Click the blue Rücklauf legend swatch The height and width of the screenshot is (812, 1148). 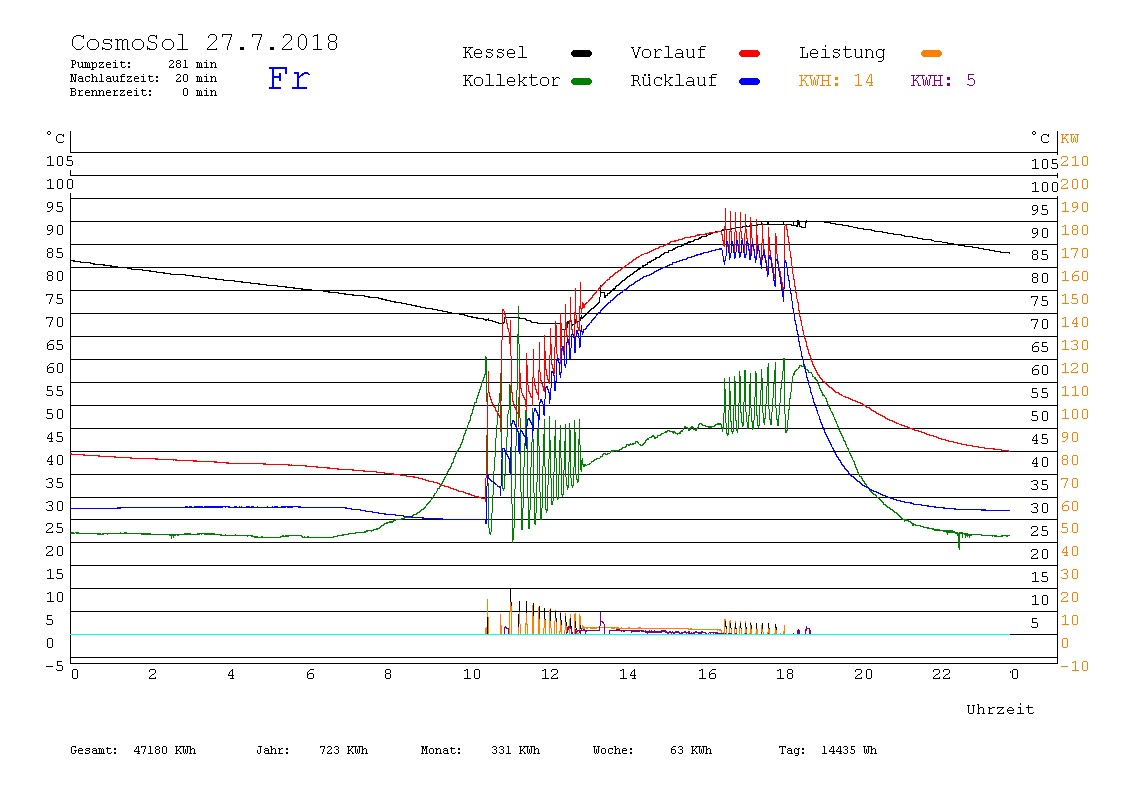tap(750, 81)
